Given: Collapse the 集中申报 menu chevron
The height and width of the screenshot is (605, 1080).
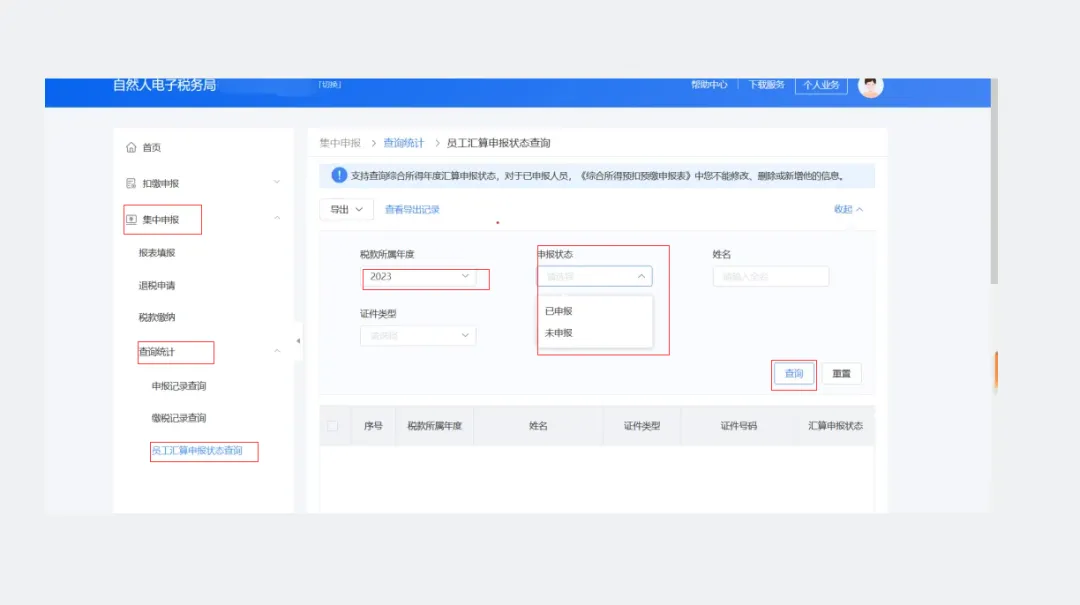Looking at the screenshot, I should coord(277,218).
